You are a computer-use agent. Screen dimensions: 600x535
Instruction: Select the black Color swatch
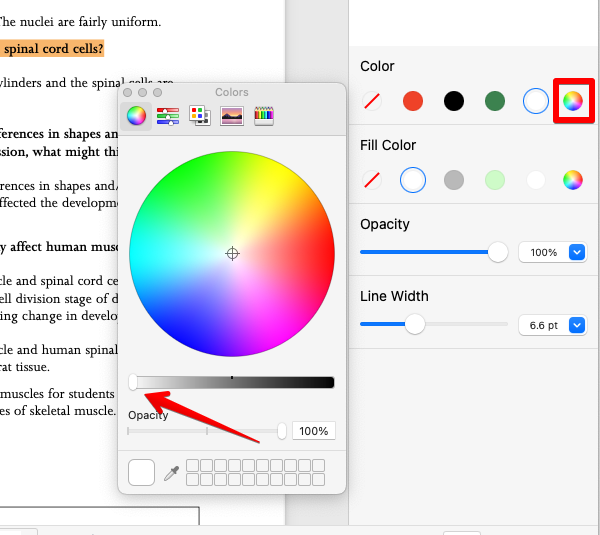454,101
